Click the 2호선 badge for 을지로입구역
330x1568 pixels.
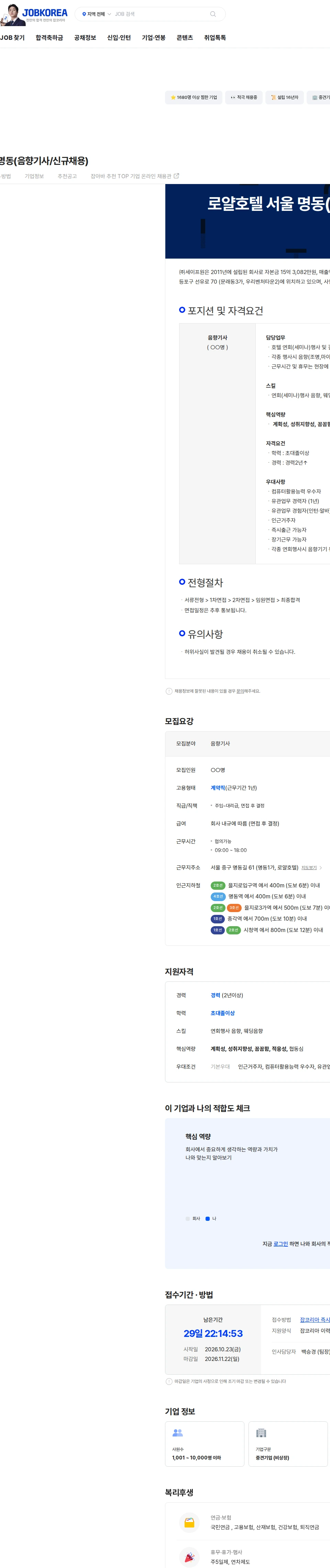218,886
